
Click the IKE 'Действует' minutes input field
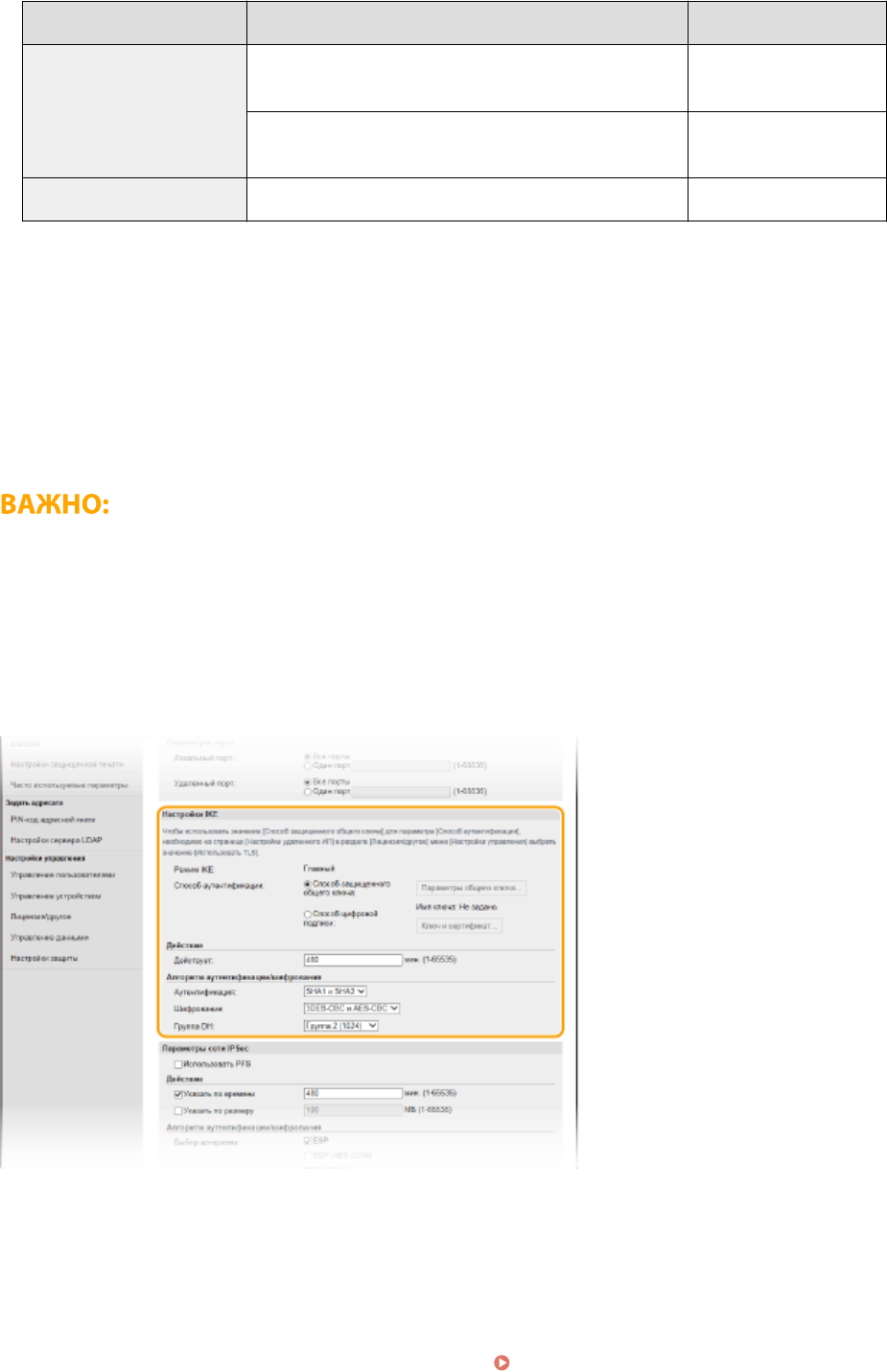(353, 960)
